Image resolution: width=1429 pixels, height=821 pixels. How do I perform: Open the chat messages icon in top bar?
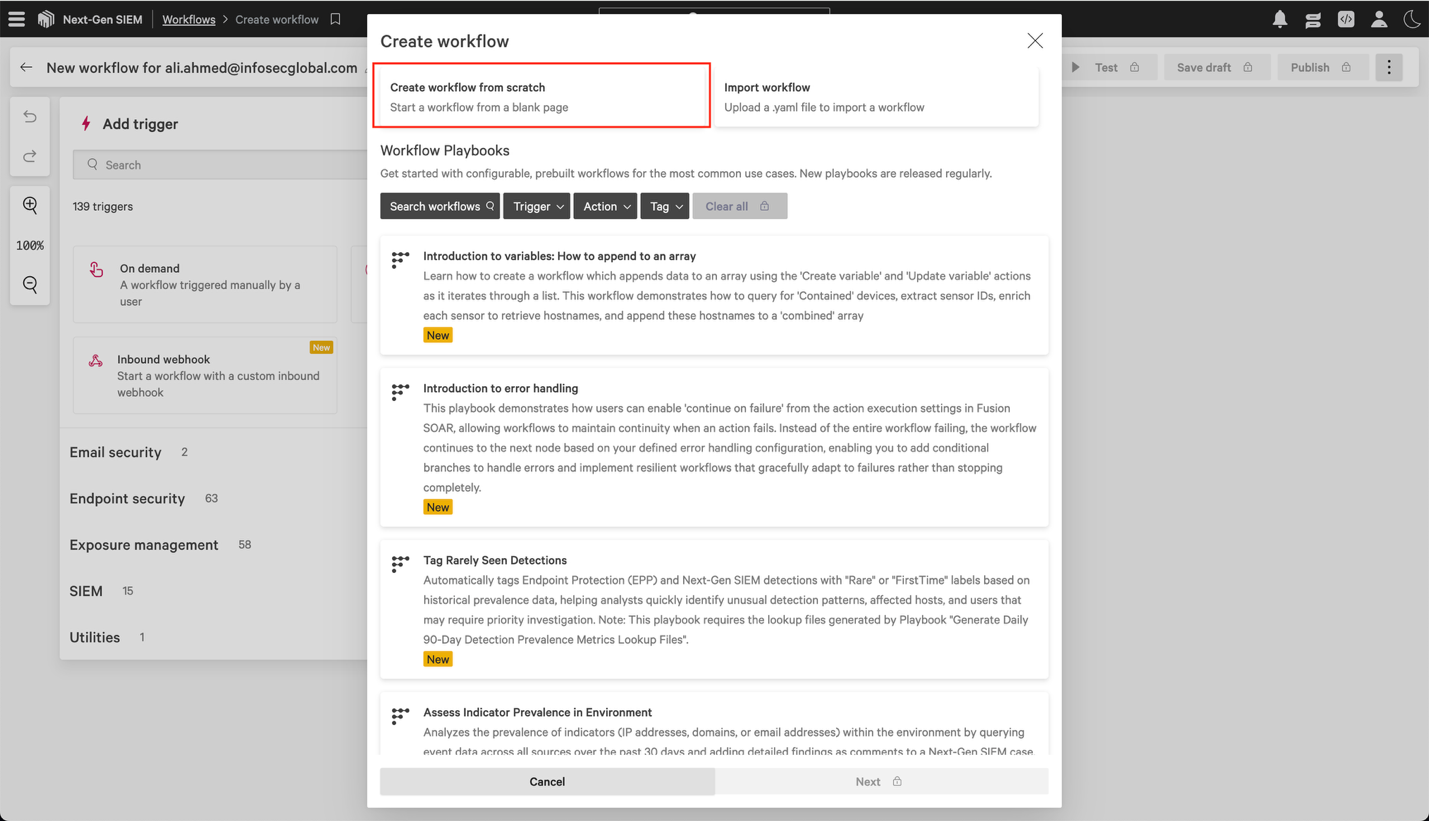1312,19
